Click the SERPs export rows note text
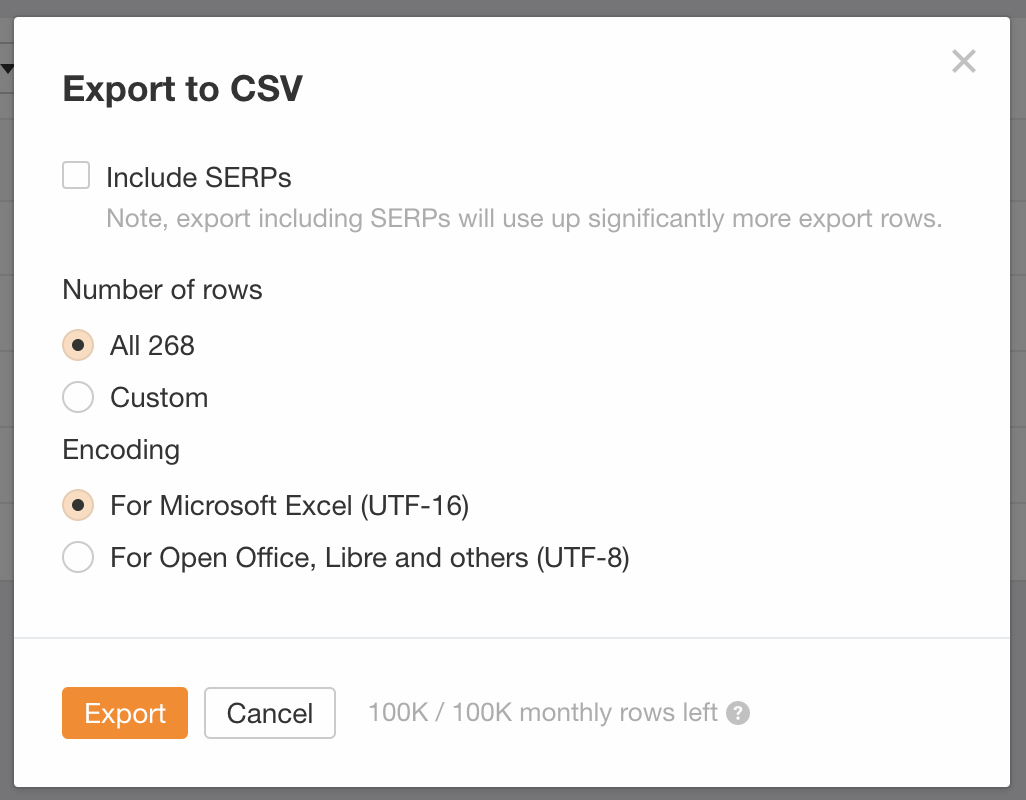 click(524, 218)
